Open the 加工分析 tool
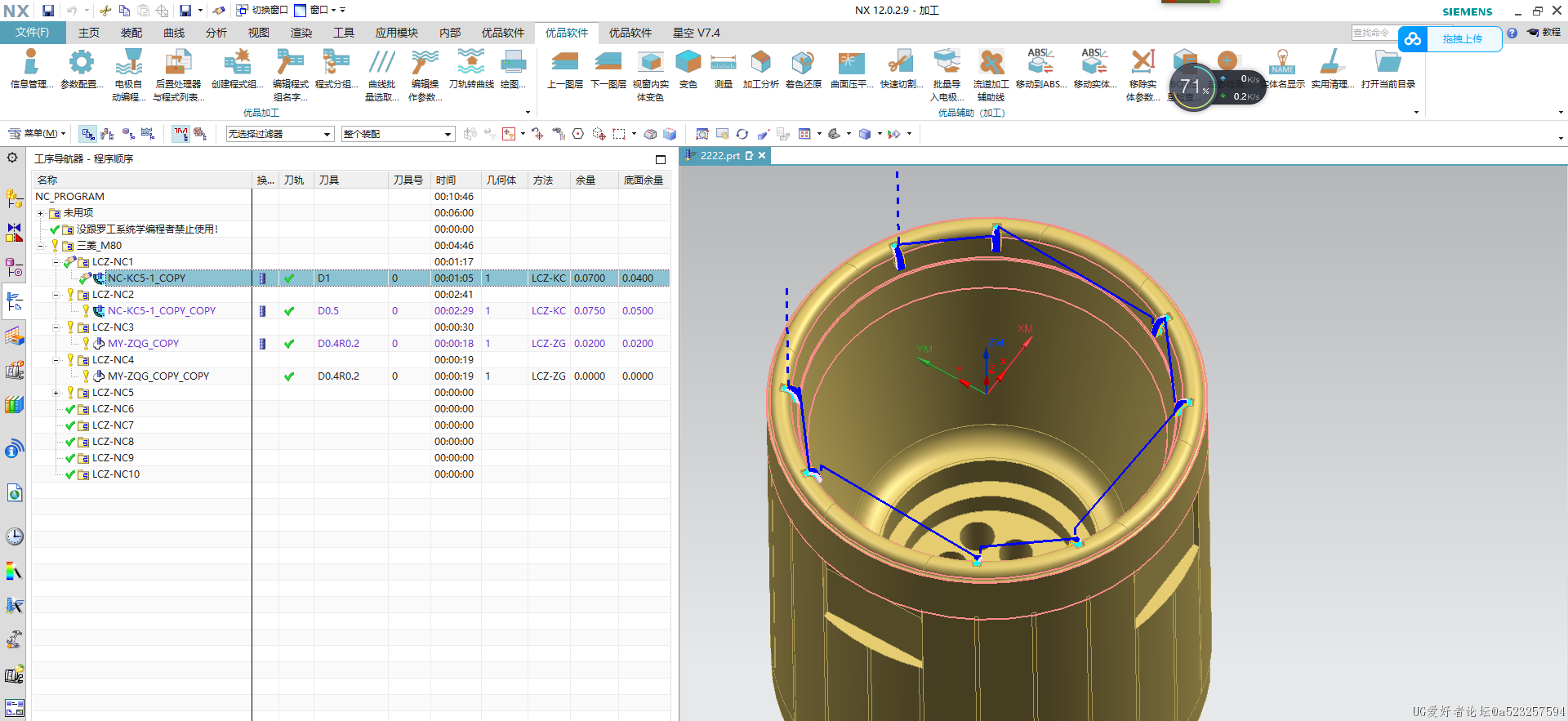 tap(760, 69)
